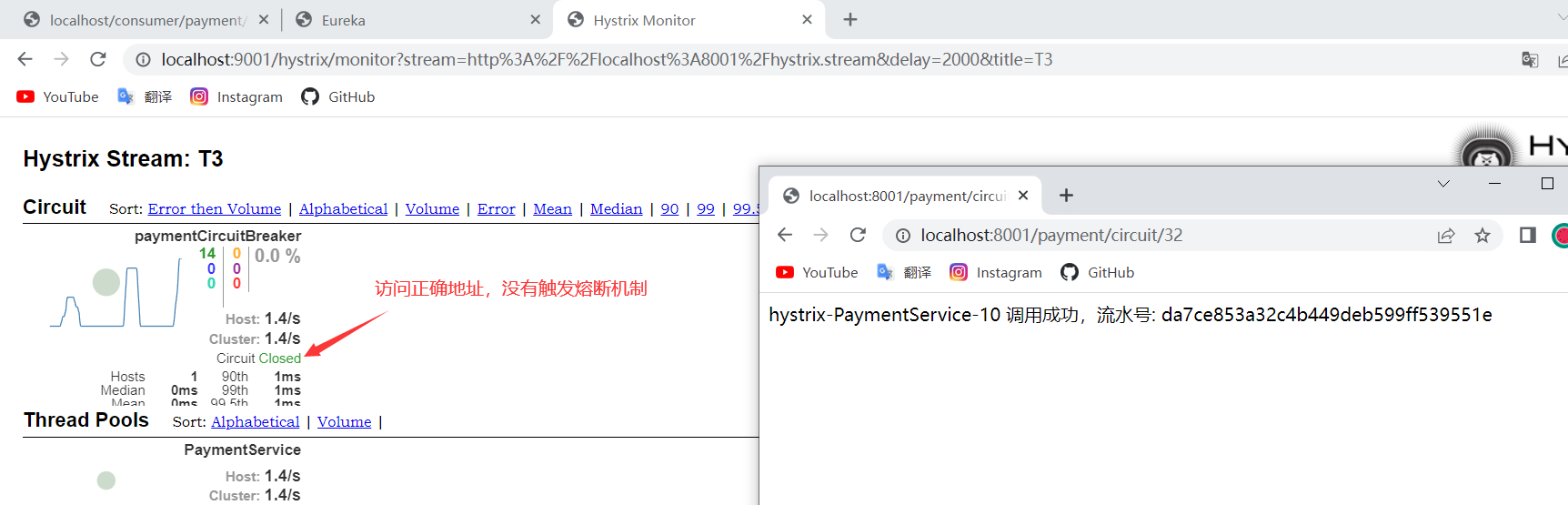Open YouTube bookmark in localhost:8001 window

(x=817, y=272)
